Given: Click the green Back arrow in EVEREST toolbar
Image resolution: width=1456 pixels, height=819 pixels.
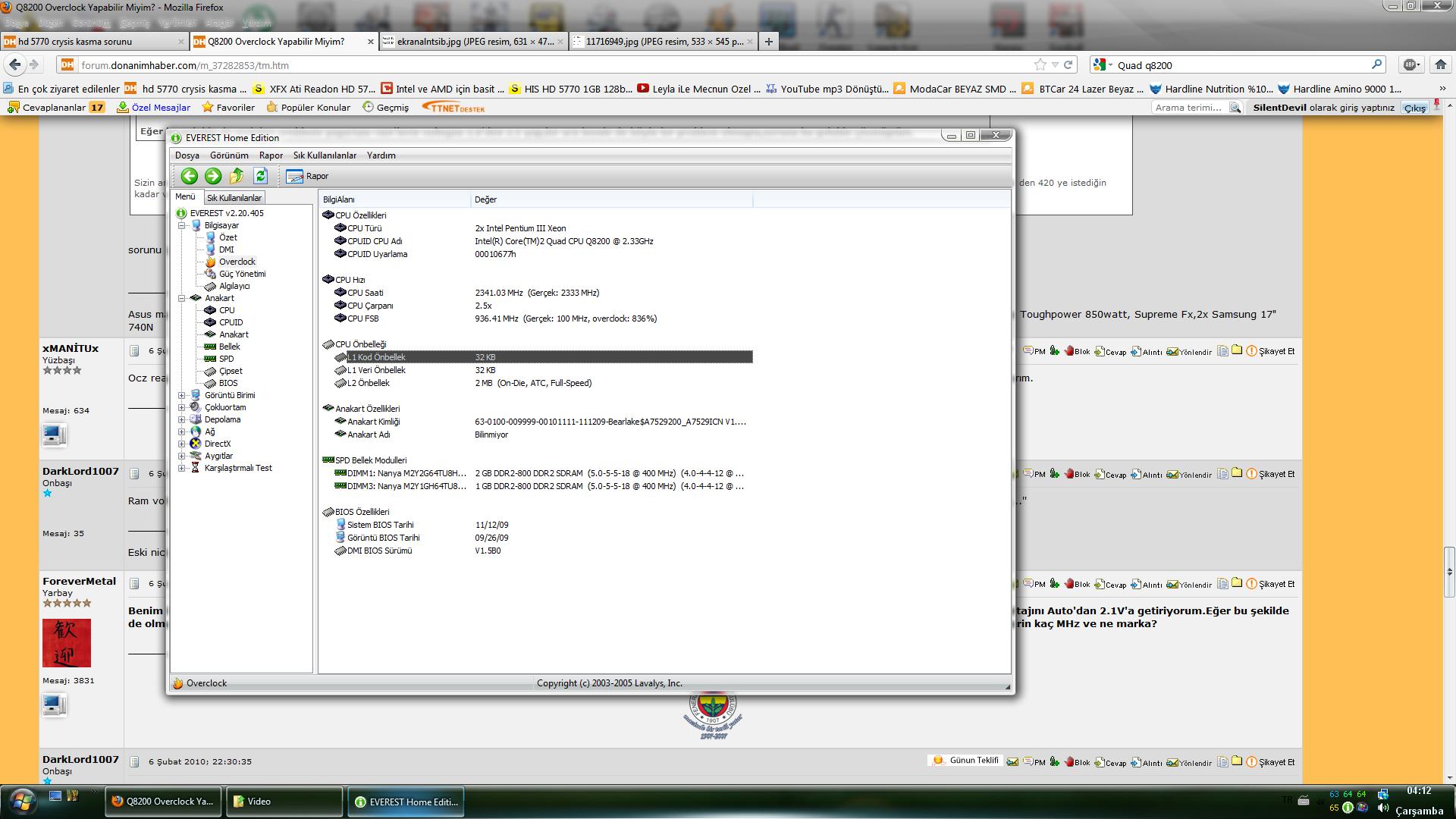Looking at the screenshot, I should pos(189,176).
